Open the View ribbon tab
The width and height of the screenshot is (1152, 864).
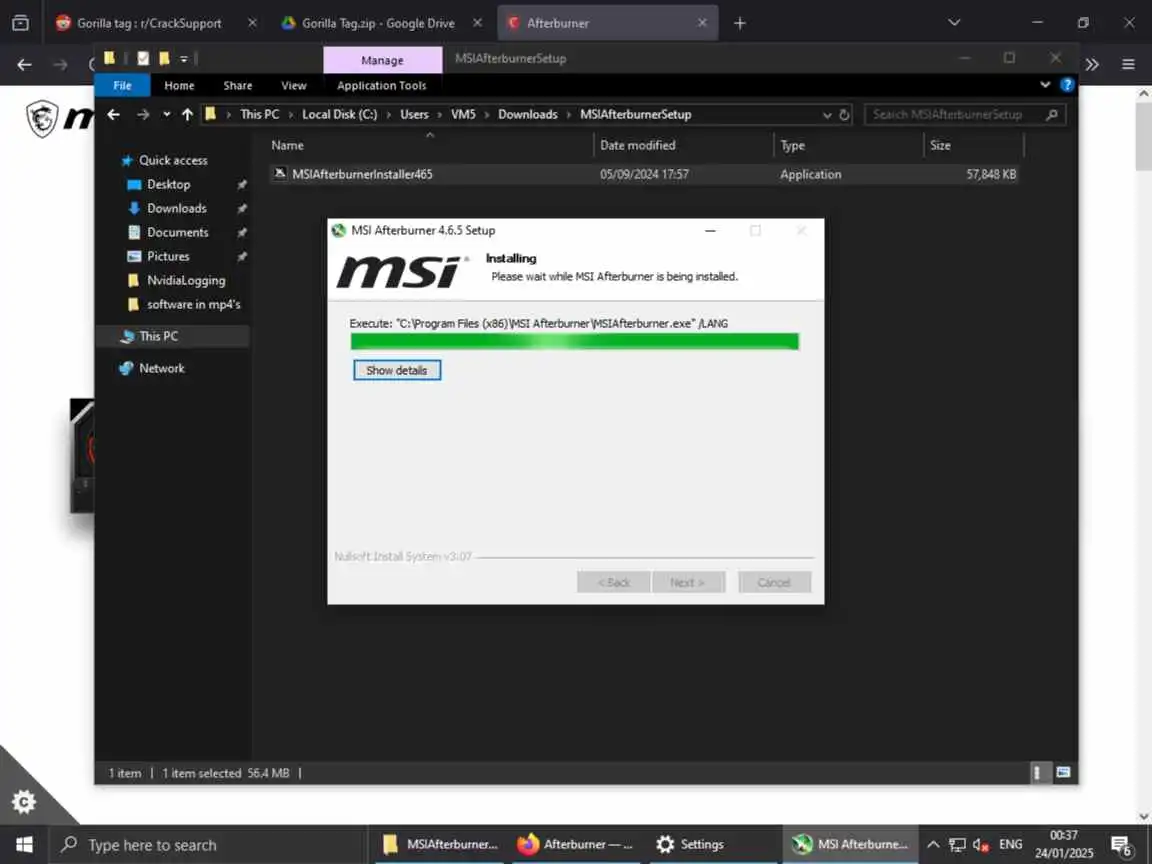pos(293,85)
